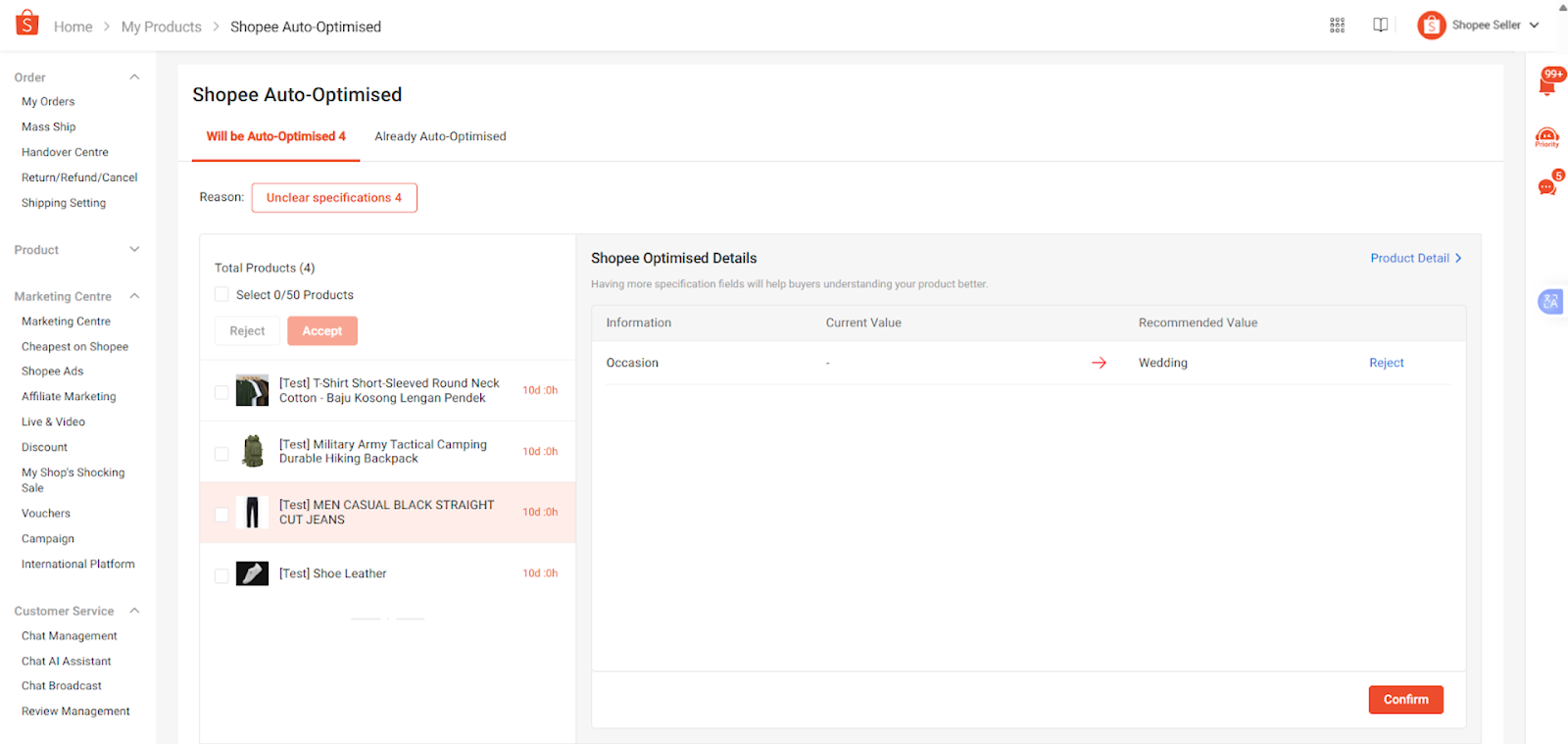
Task: Open Shipping Setting in sidebar
Action: [64, 203]
